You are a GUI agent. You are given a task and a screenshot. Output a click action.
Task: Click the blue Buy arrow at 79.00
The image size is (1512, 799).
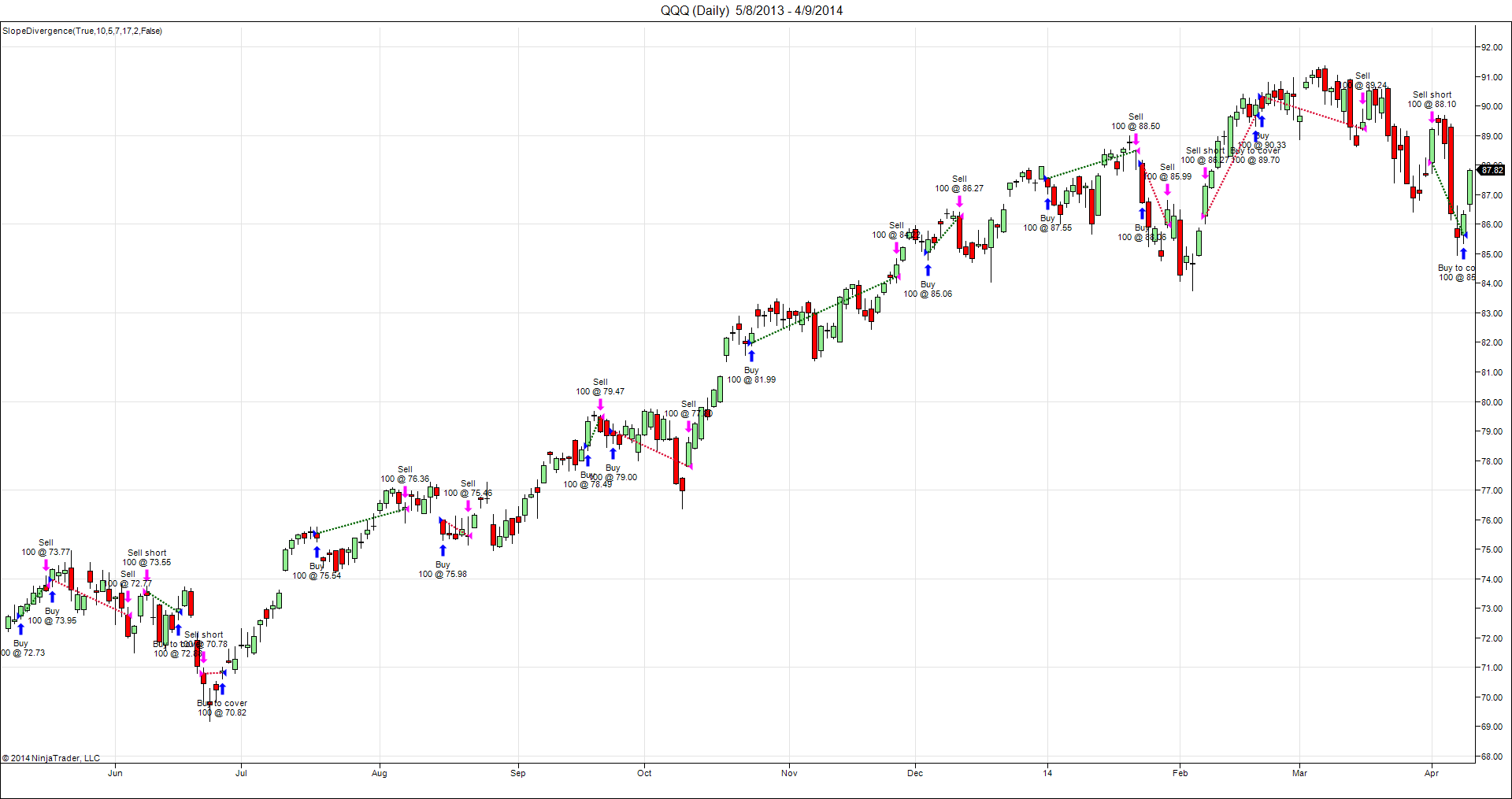(x=613, y=453)
